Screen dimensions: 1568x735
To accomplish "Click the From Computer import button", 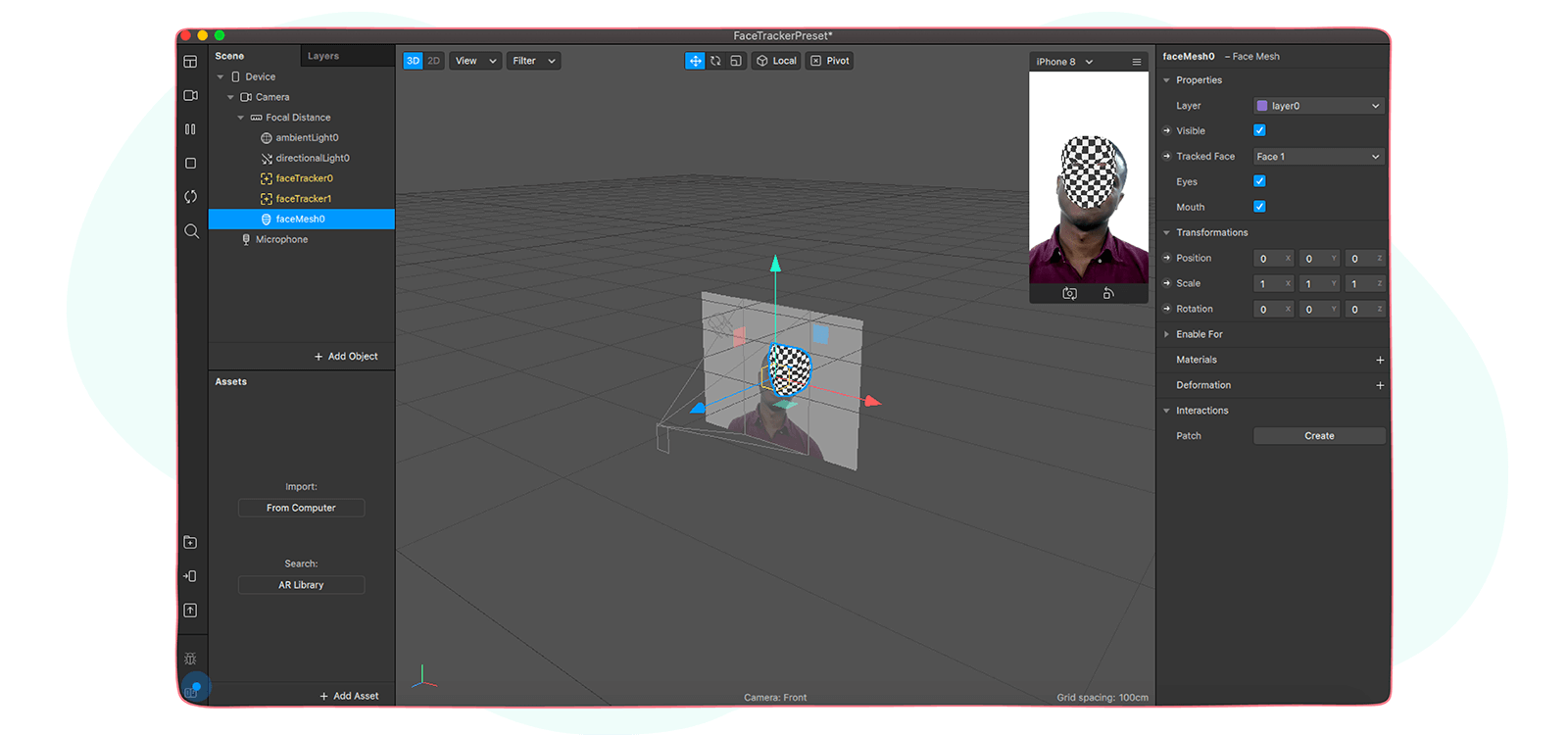I will 301,508.
